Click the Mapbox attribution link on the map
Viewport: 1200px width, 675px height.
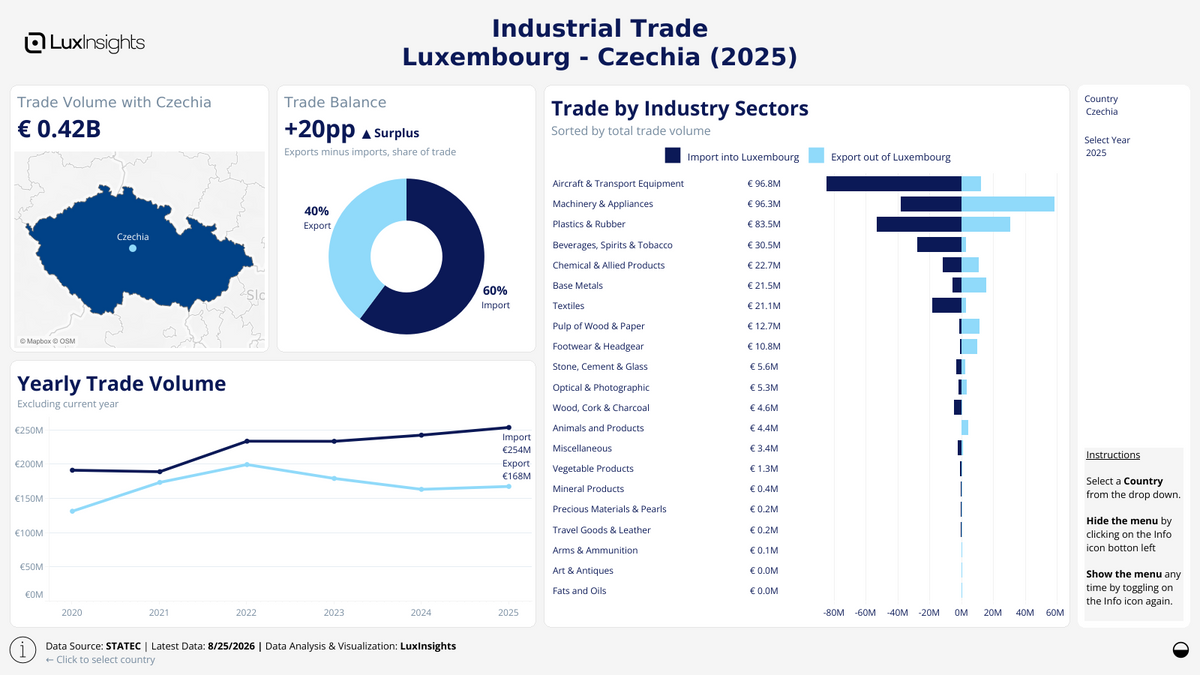point(38,341)
